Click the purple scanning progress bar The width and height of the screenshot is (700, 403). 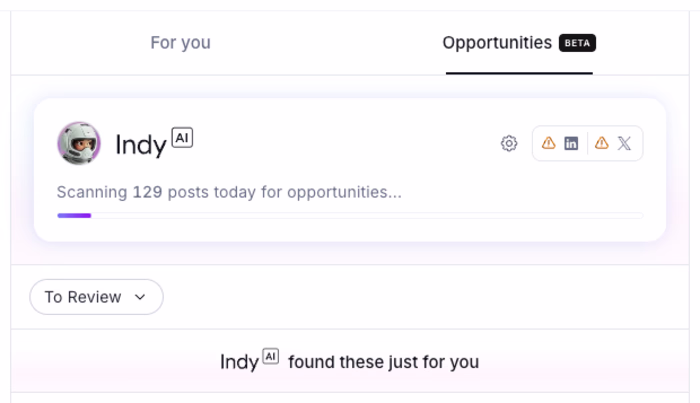[74, 215]
